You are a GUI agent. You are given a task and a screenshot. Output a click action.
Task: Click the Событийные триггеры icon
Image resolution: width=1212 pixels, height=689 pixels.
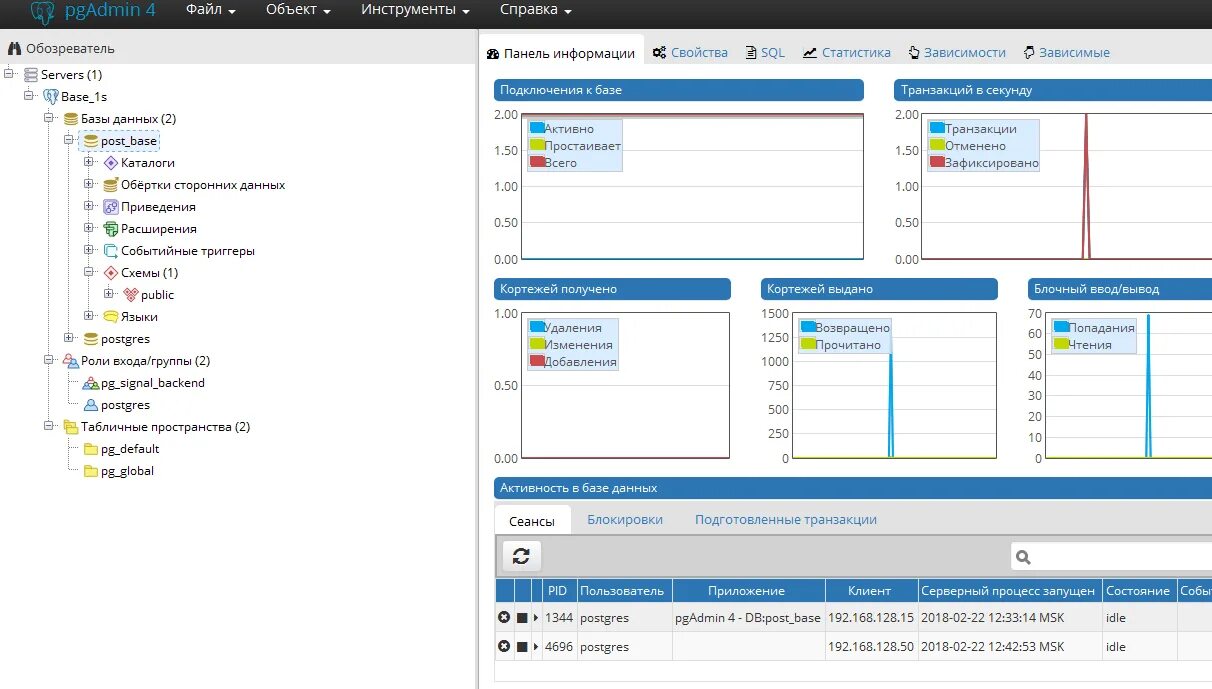coord(110,251)
